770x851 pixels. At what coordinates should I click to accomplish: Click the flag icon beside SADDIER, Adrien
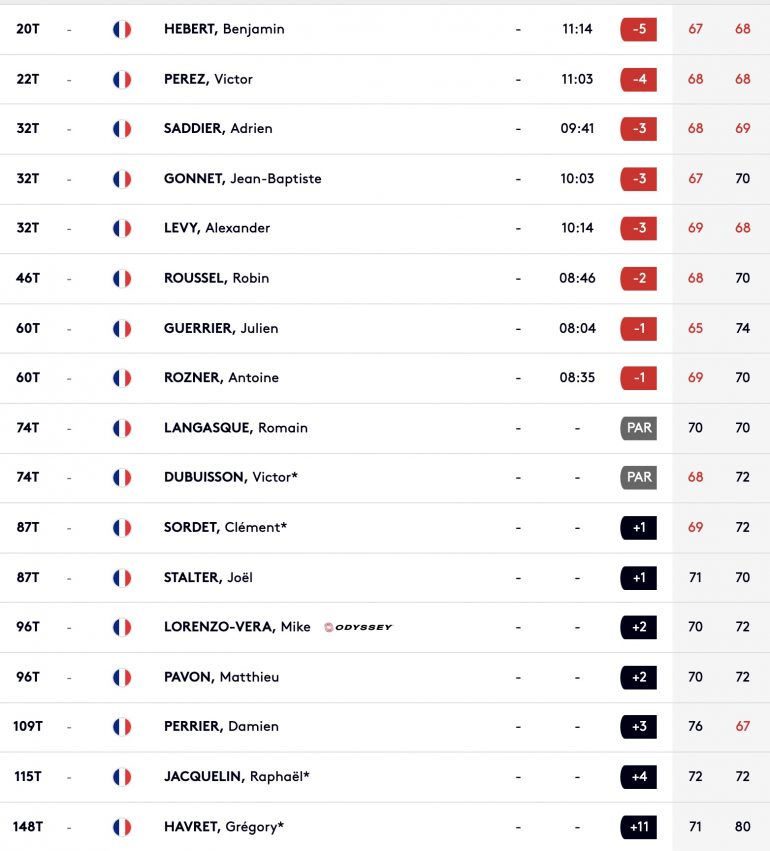click(122, 129)
